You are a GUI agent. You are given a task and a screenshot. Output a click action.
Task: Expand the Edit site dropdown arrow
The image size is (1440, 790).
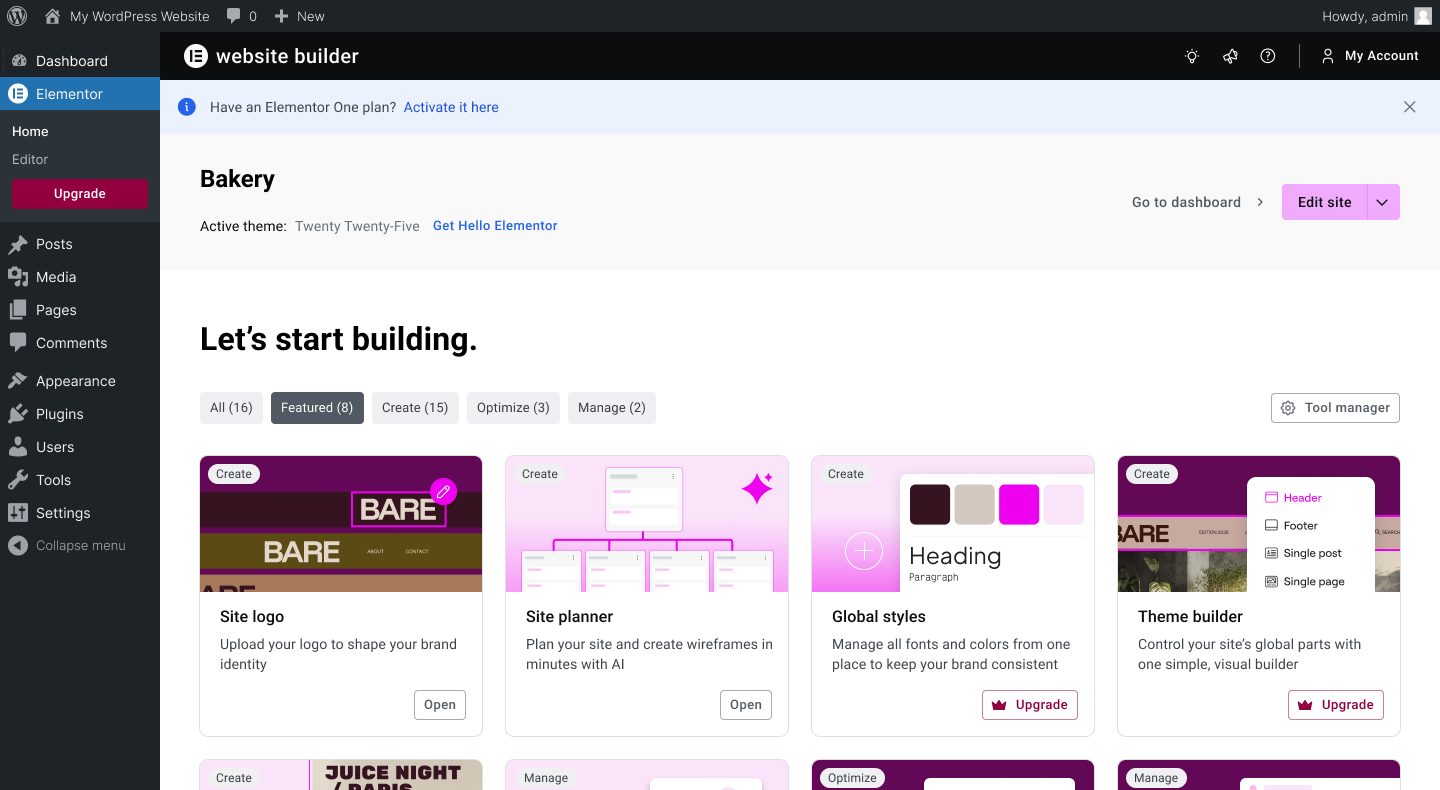(x=1383, y=202)
